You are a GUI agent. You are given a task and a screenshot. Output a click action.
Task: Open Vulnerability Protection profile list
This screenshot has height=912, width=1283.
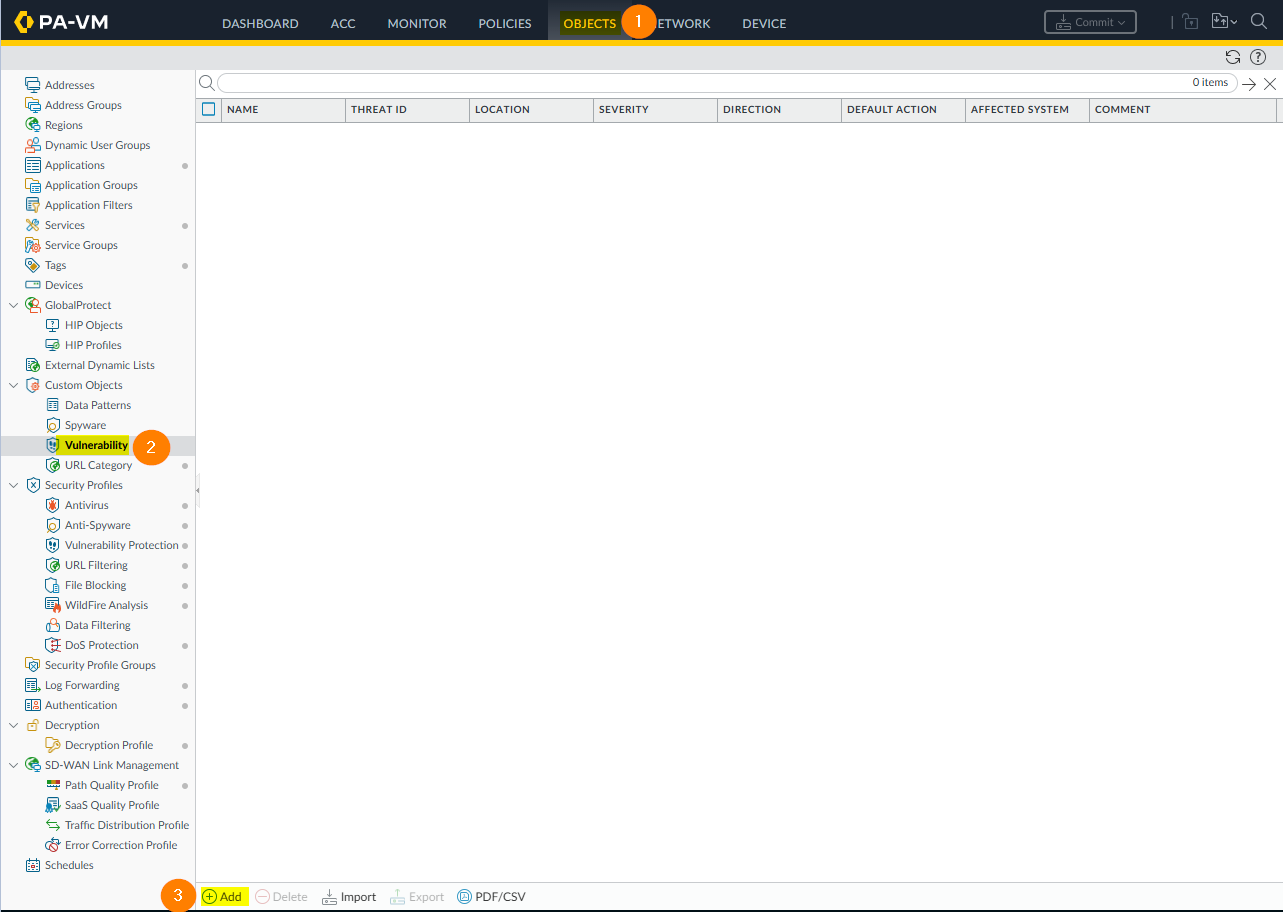(122, 545)
